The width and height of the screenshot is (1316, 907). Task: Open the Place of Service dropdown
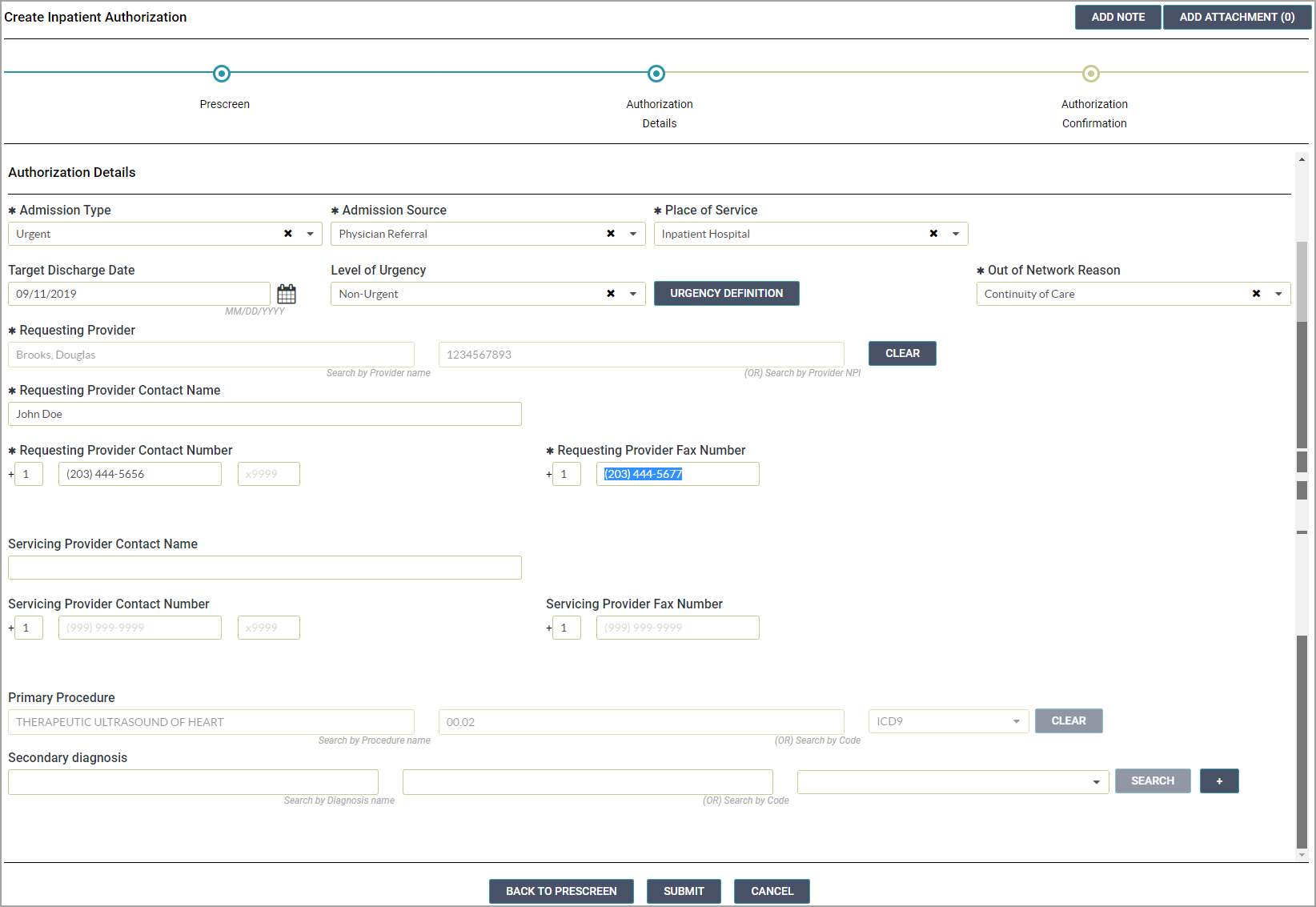pos(955,234)
